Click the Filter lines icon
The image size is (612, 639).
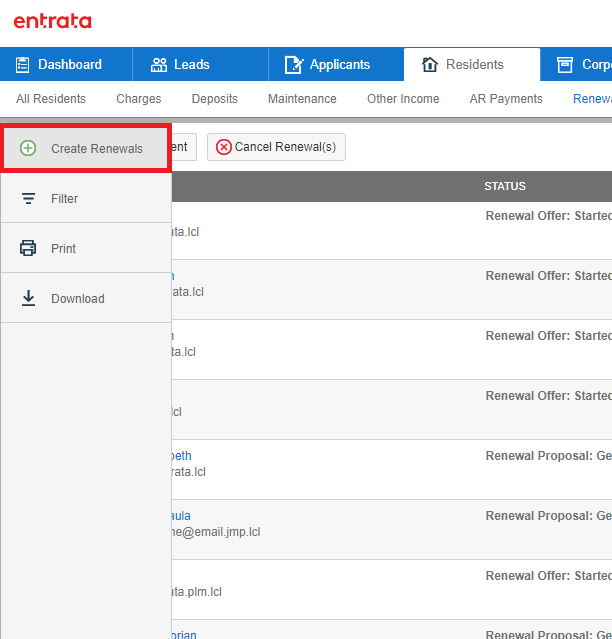(x=28, y=198)
